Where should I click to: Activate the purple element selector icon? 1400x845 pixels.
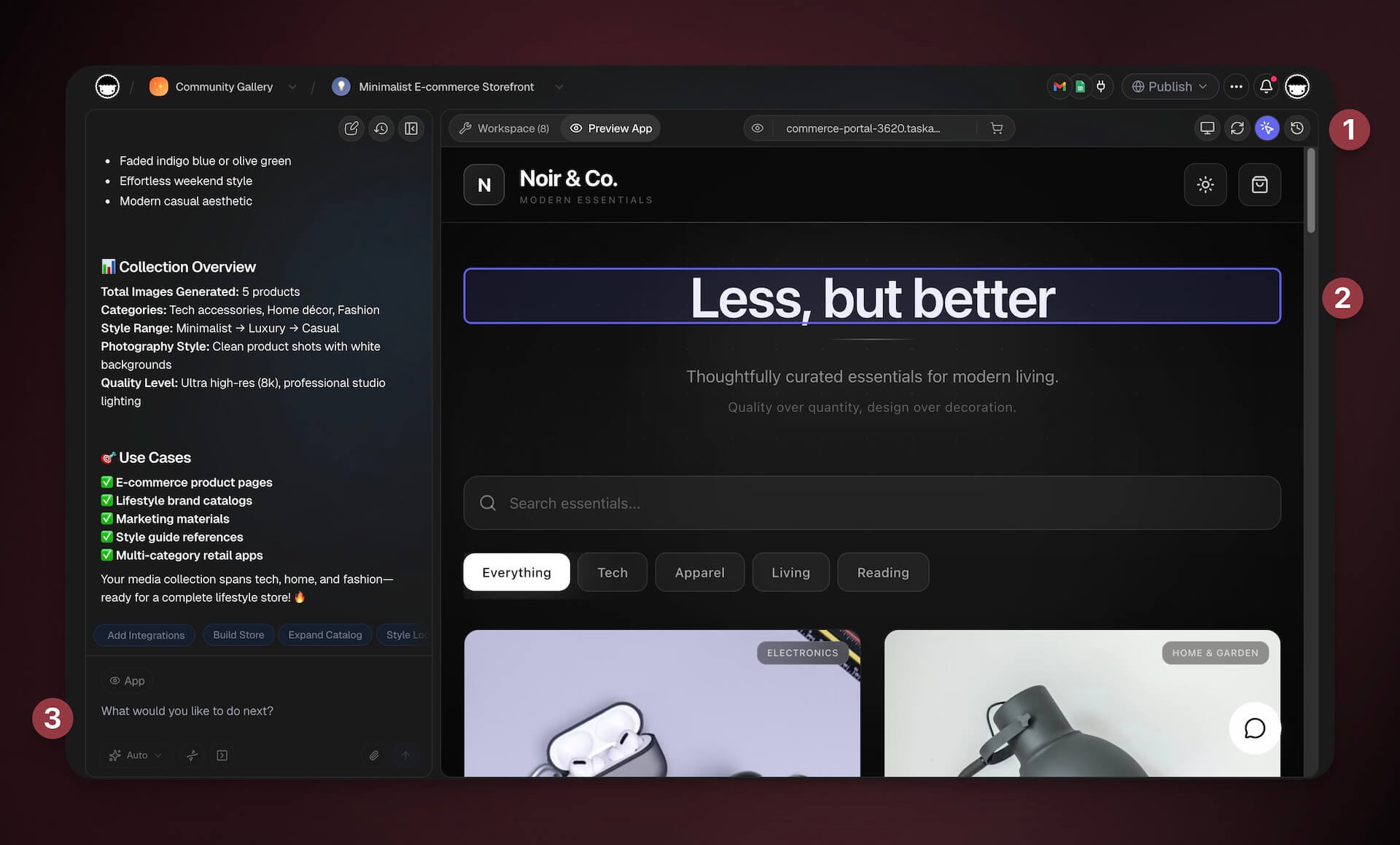coord(1267,128)
